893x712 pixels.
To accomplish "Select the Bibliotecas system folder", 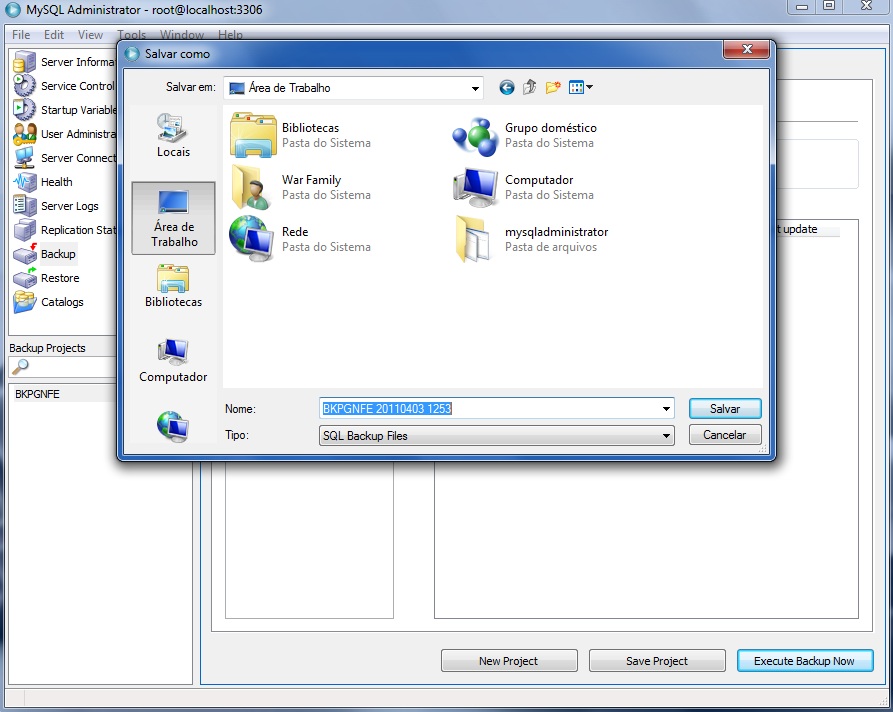I will (x=301, y=135).
